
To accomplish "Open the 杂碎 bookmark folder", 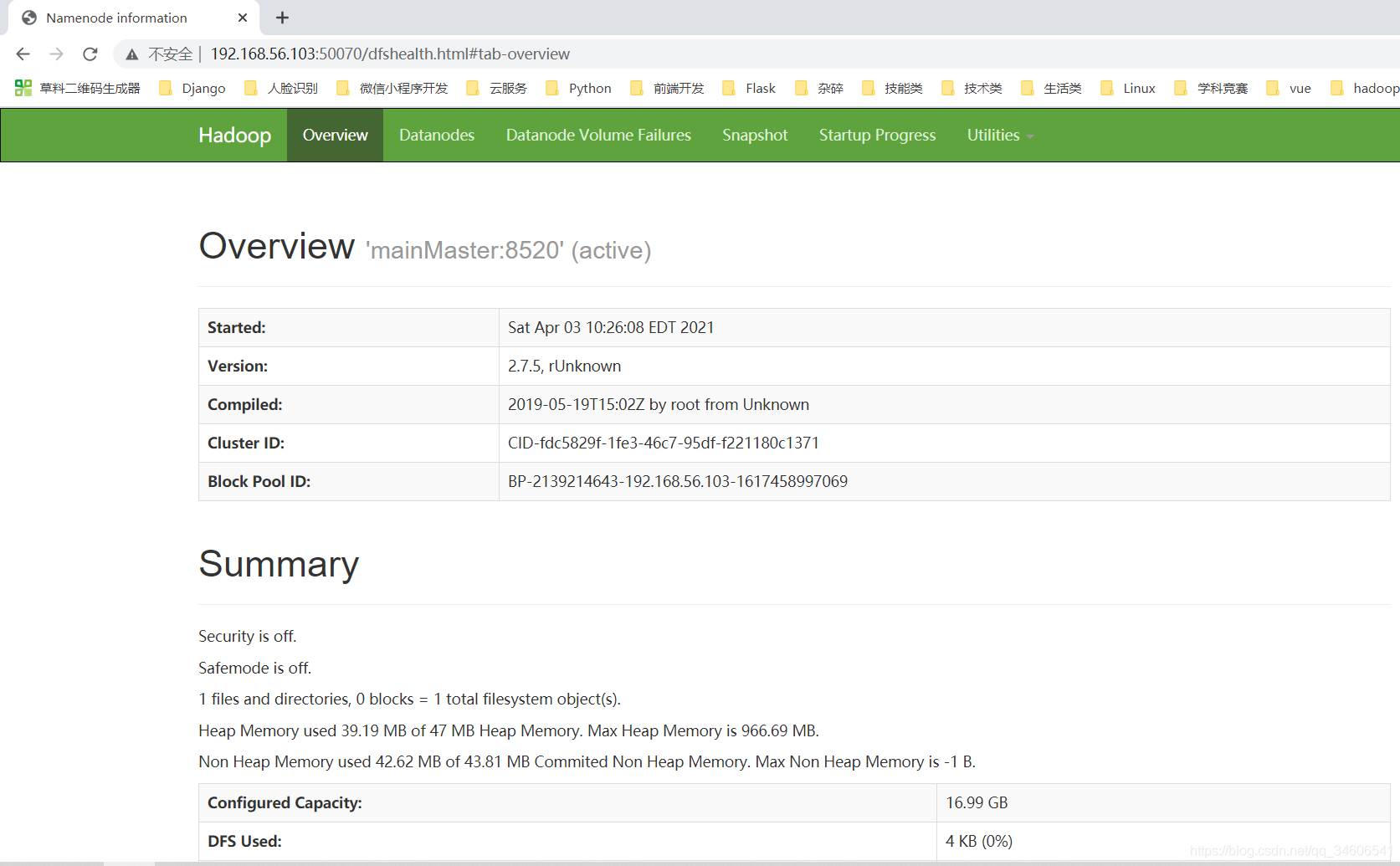I will click(819, 88).
